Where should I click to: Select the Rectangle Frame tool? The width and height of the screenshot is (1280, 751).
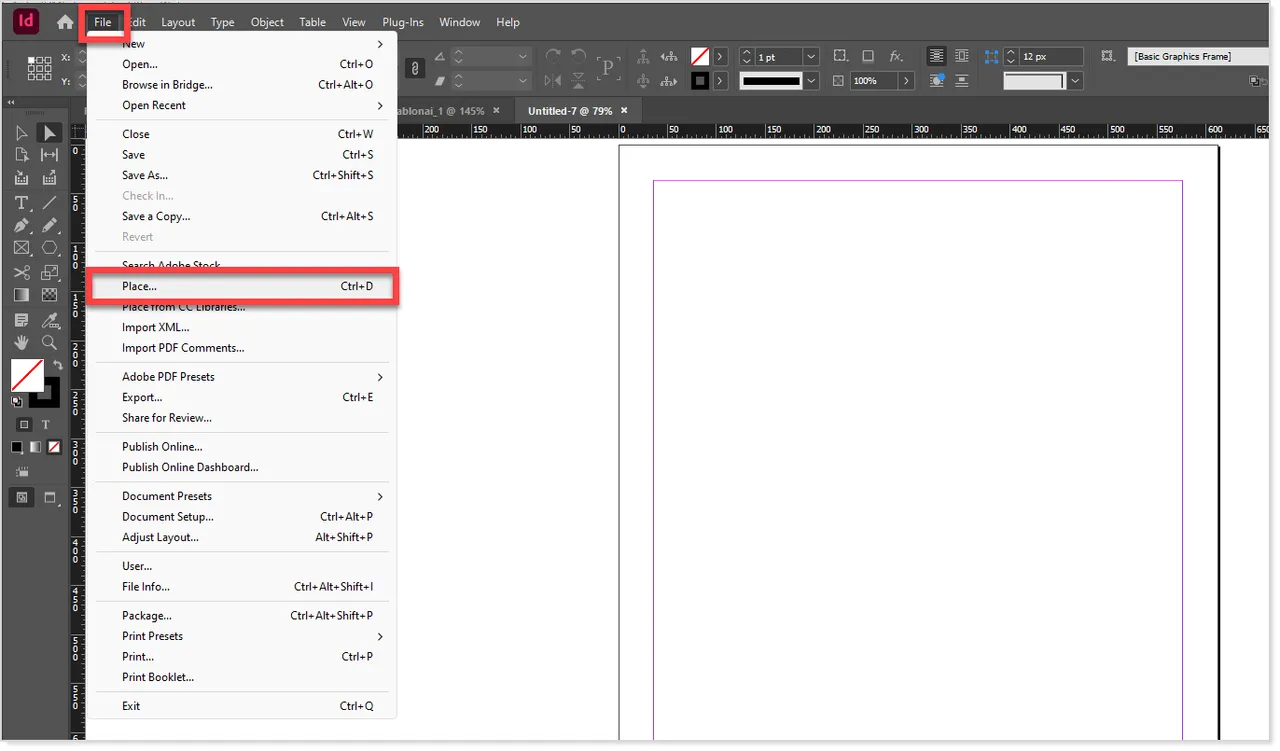point(21,247)
